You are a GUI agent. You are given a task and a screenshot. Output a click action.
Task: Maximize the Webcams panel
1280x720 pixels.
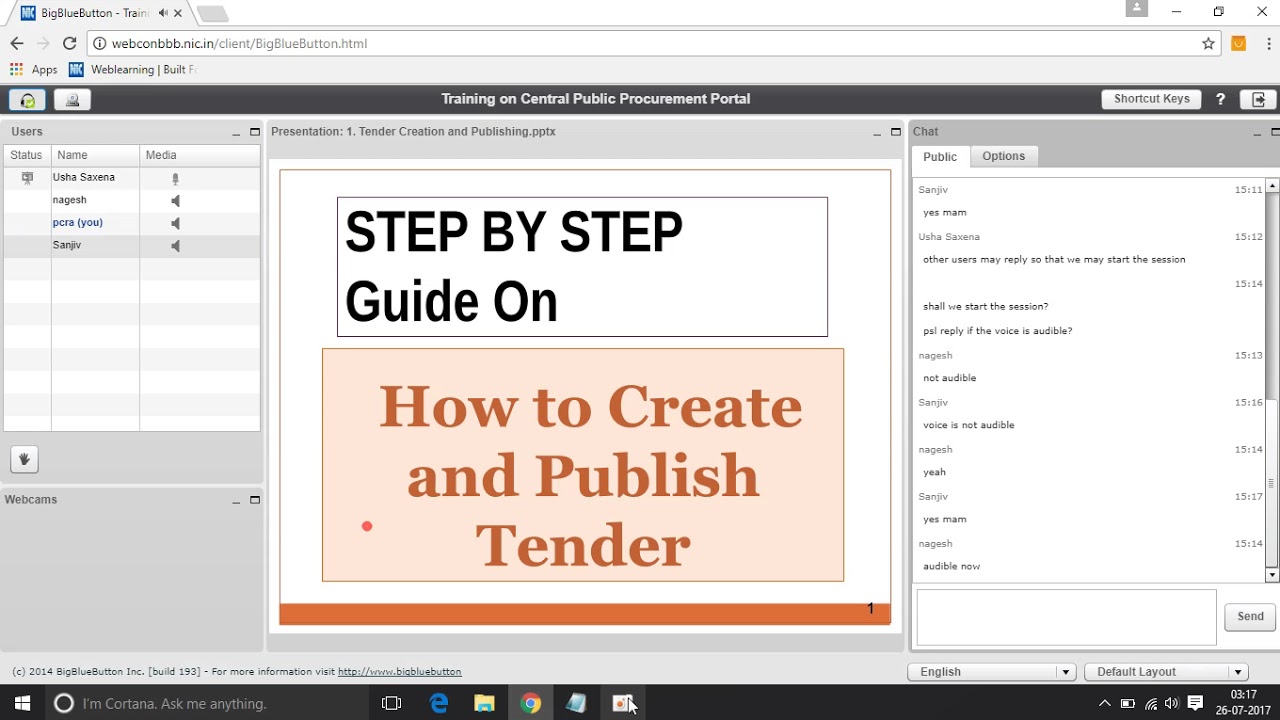click(255, 500)
